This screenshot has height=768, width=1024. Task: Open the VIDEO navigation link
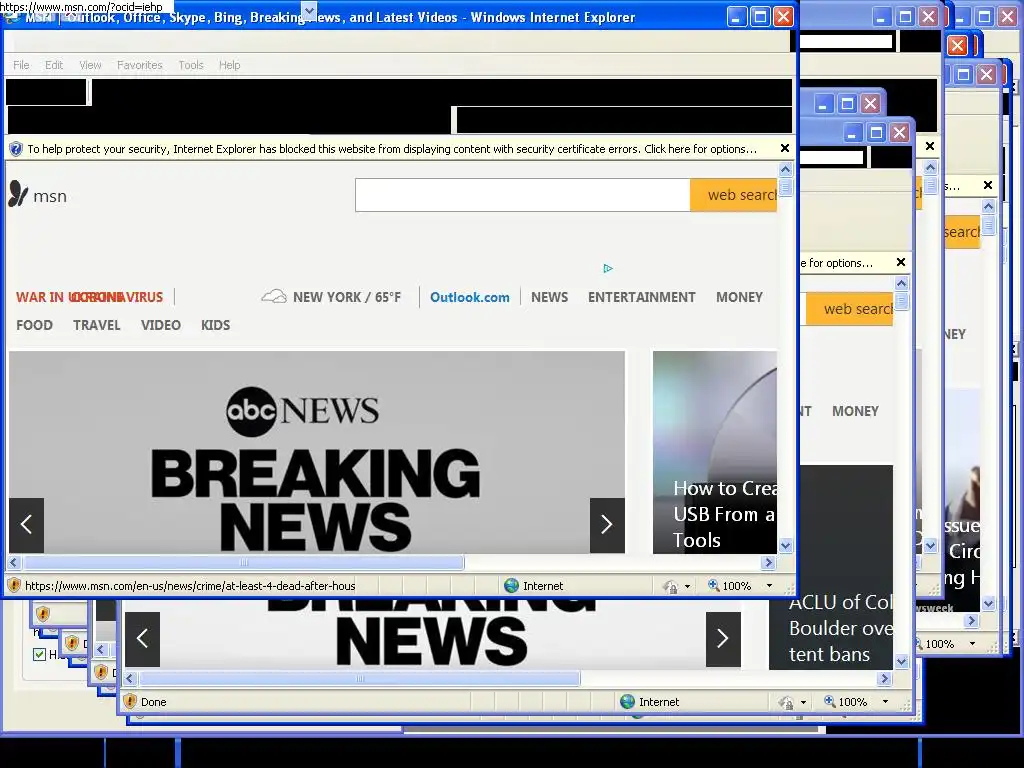(x=161, y=325)
